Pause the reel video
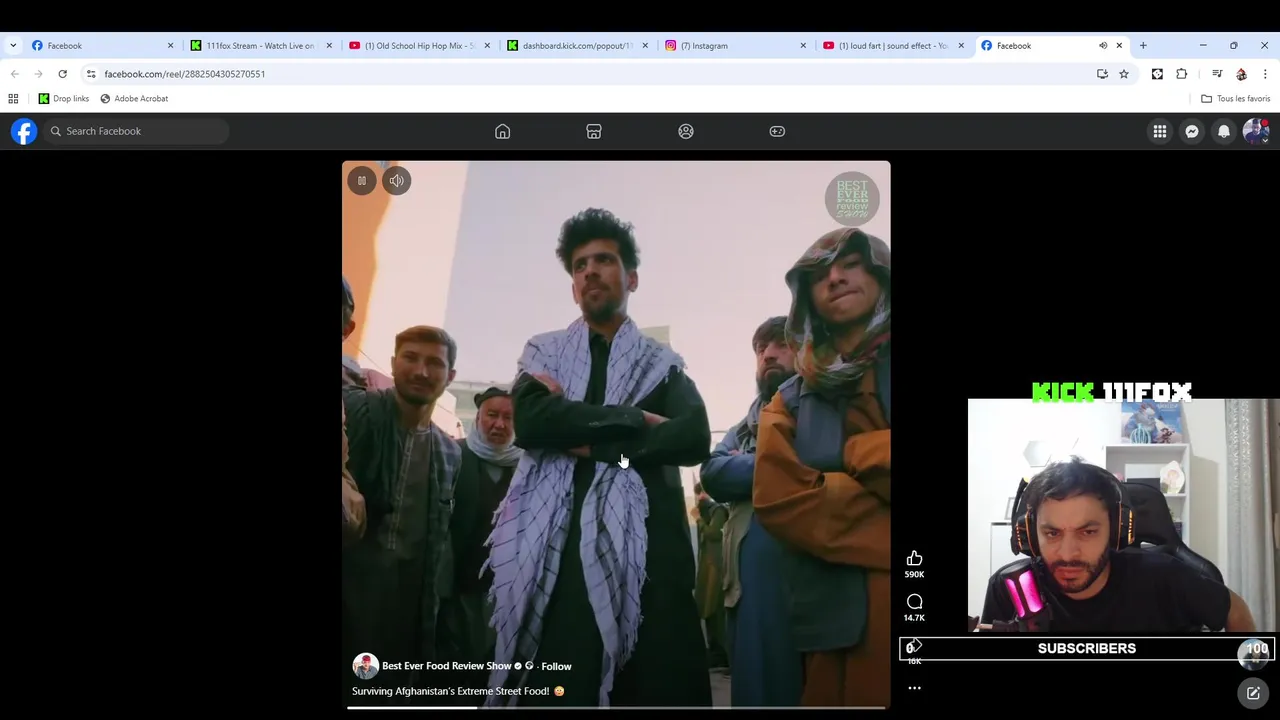Viewport: 1280px width, 720px height. (x=362, y=181)
